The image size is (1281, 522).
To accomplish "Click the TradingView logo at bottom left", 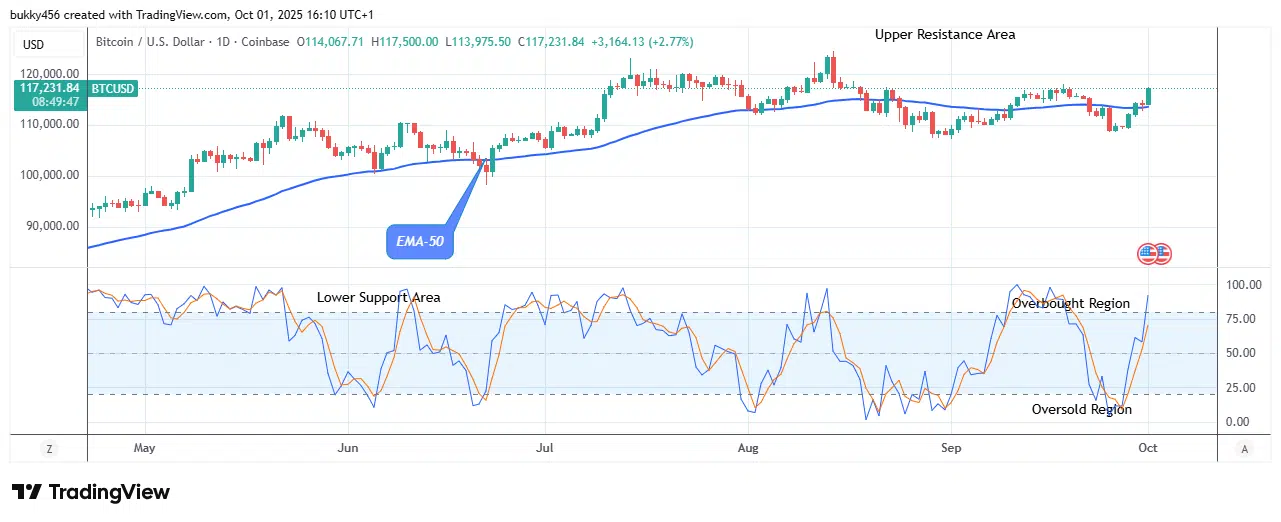I will (x=91, y=492).
